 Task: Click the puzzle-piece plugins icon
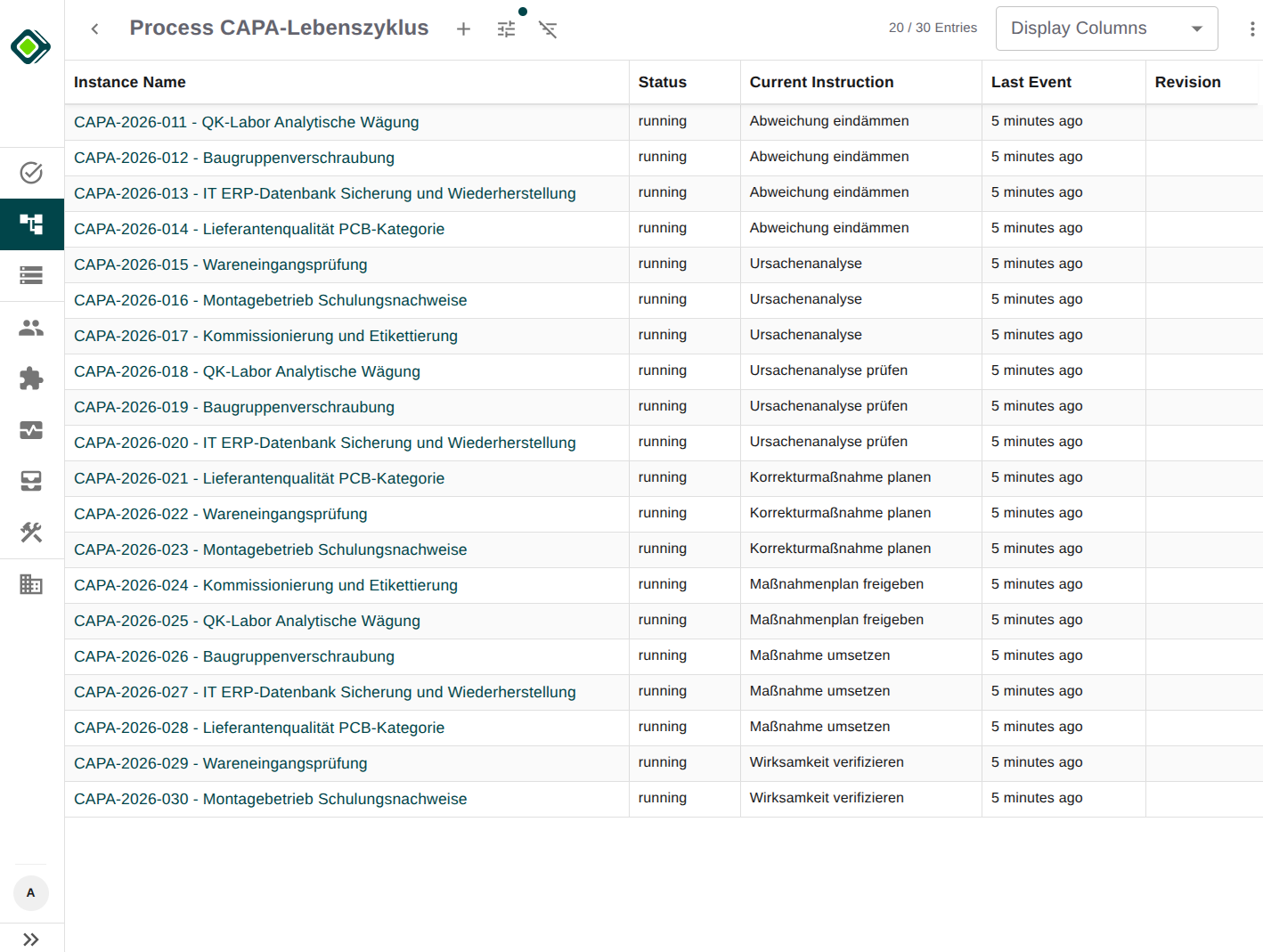point(31,378)
